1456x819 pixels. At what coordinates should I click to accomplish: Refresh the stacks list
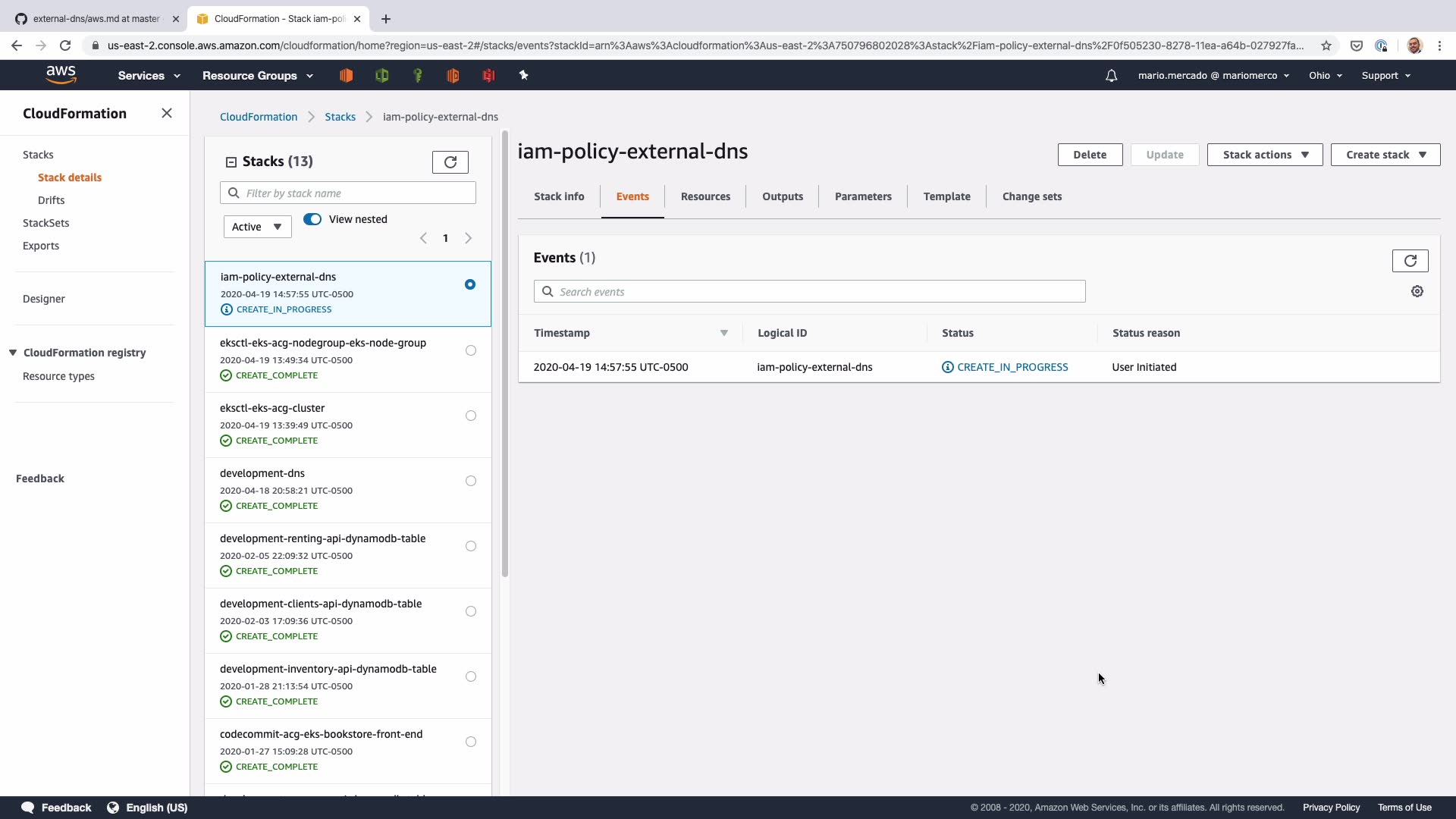click(x=450, y=162)
